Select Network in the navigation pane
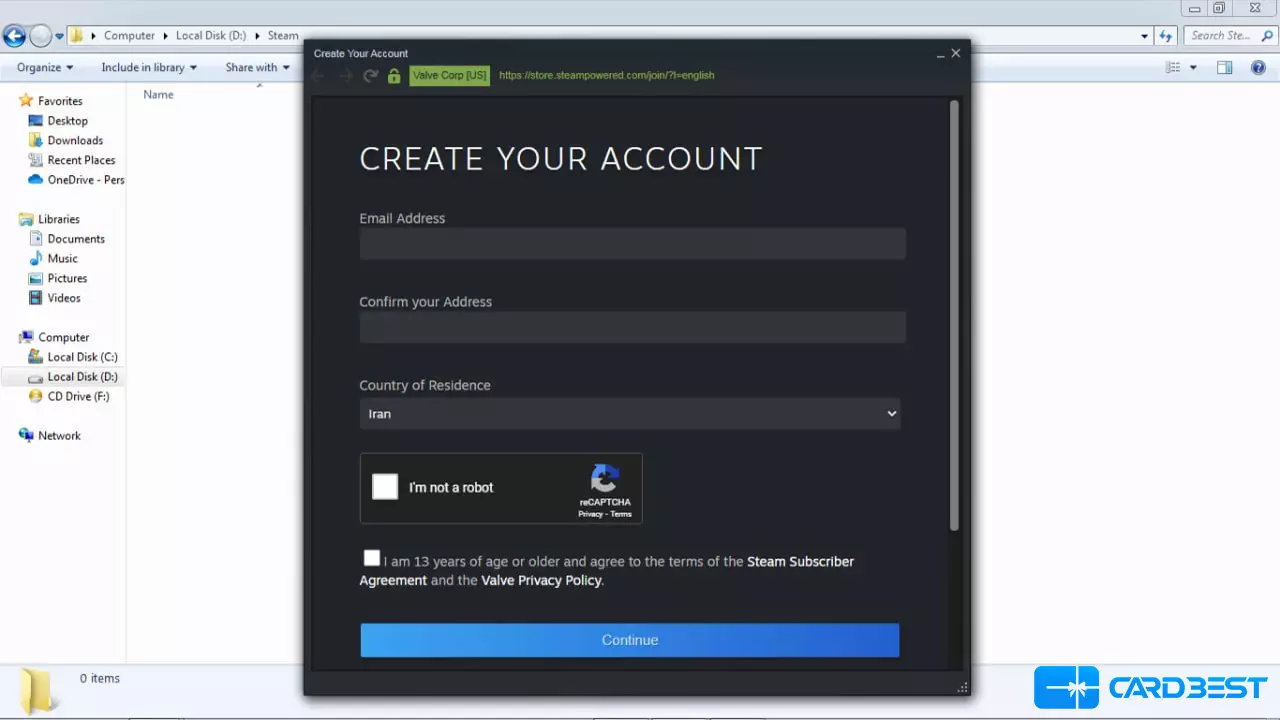Viewport: 1280px width, 720px height. (x=59, y=435)
